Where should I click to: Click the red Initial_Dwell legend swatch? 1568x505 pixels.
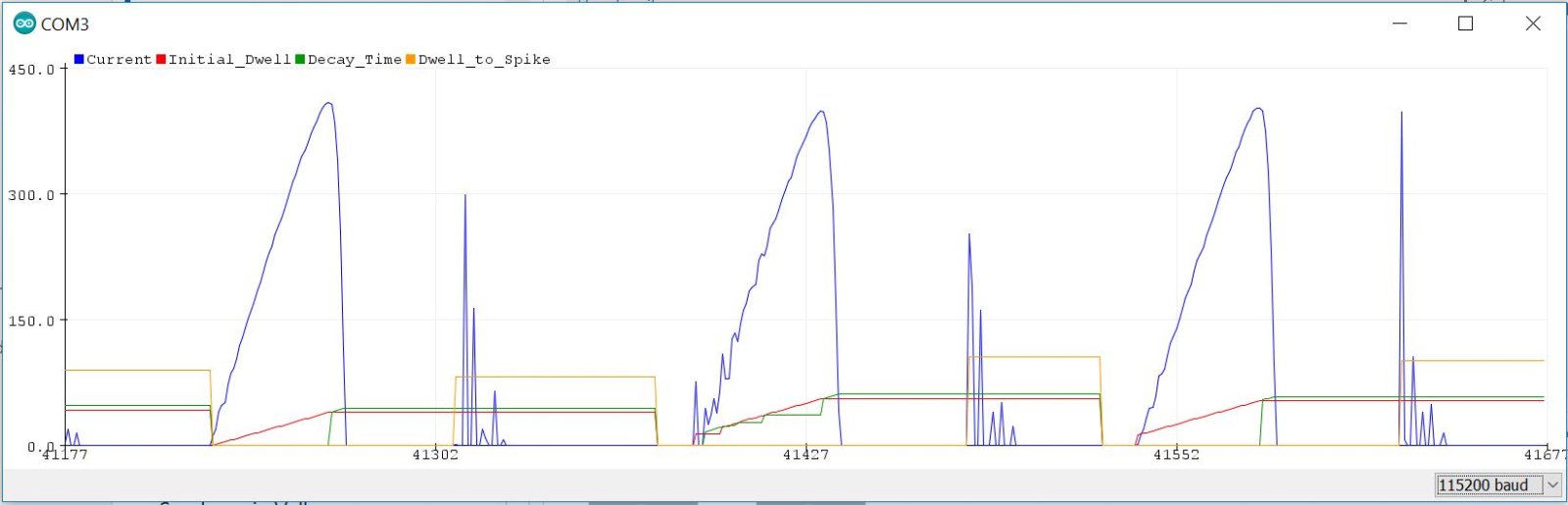[161, 59]
